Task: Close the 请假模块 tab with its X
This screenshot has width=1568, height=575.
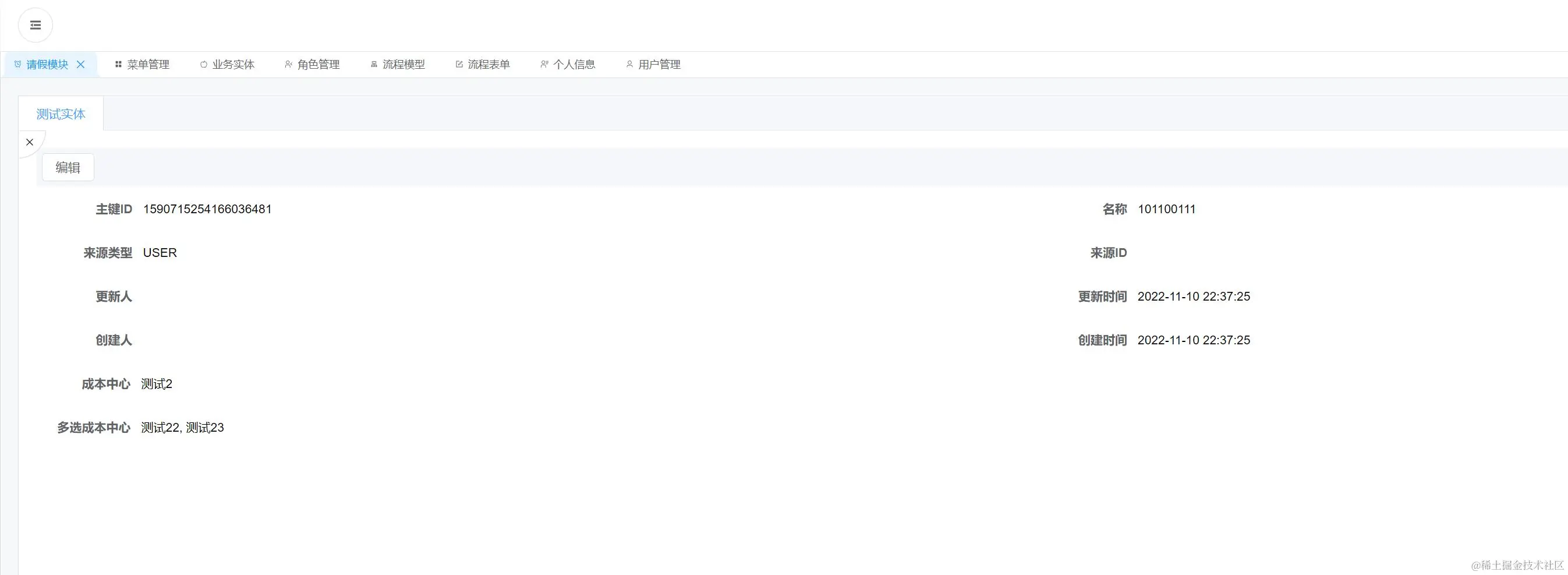Action: tap(80, 65)
